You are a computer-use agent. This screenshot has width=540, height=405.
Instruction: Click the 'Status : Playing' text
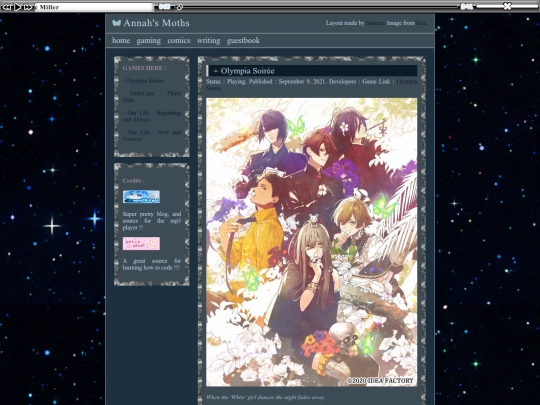click(x=226, y=82)
